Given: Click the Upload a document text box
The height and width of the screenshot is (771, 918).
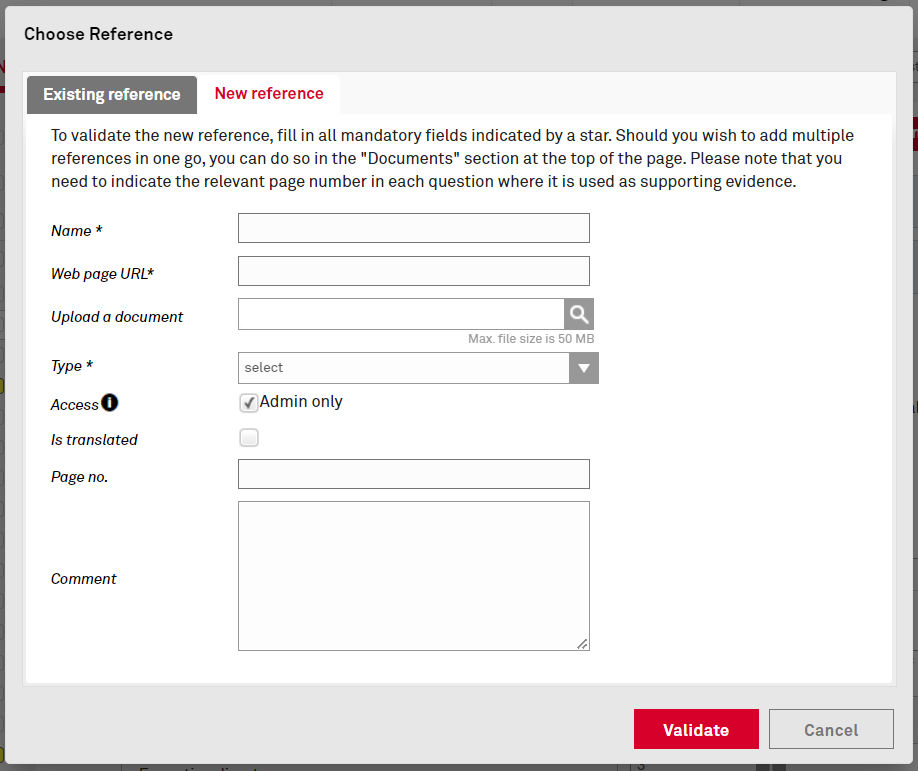Looking at the screenshot, I should [401, 314].
